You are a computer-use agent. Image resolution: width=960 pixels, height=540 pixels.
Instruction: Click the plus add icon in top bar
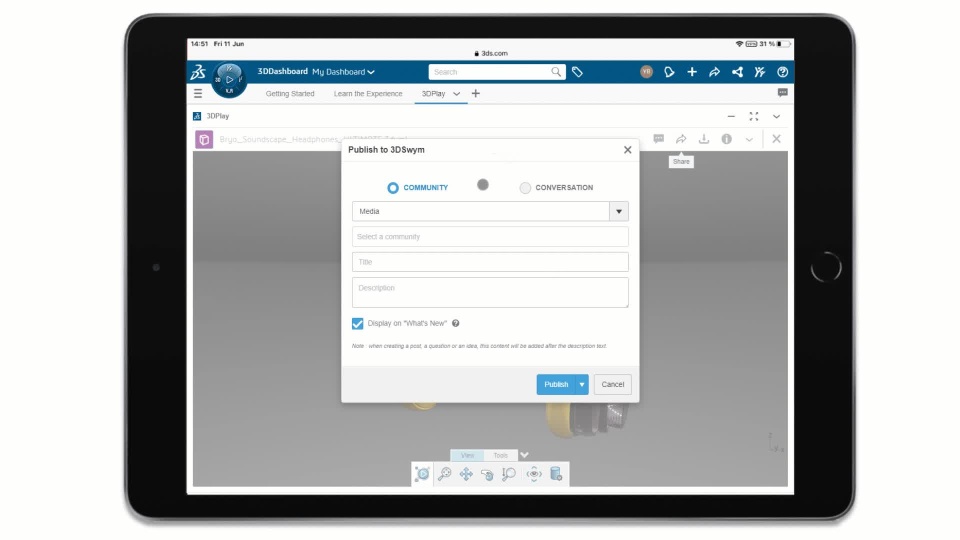(x=692, y=72)
